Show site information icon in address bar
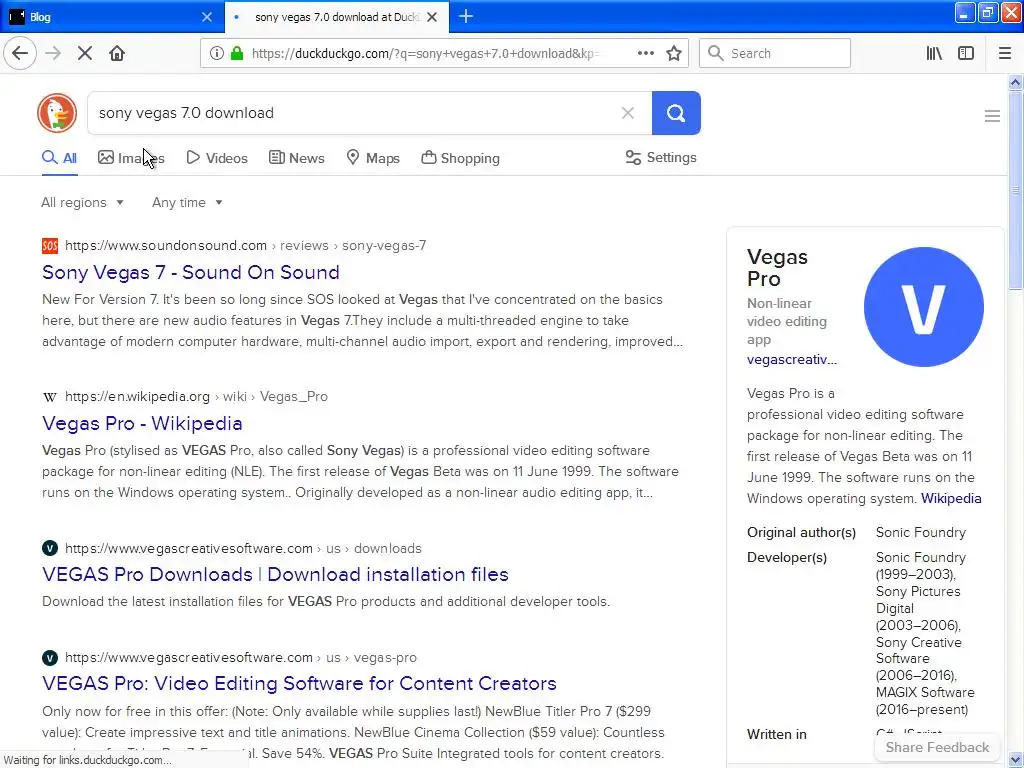 pyautogui.click(x=216, y=54)
